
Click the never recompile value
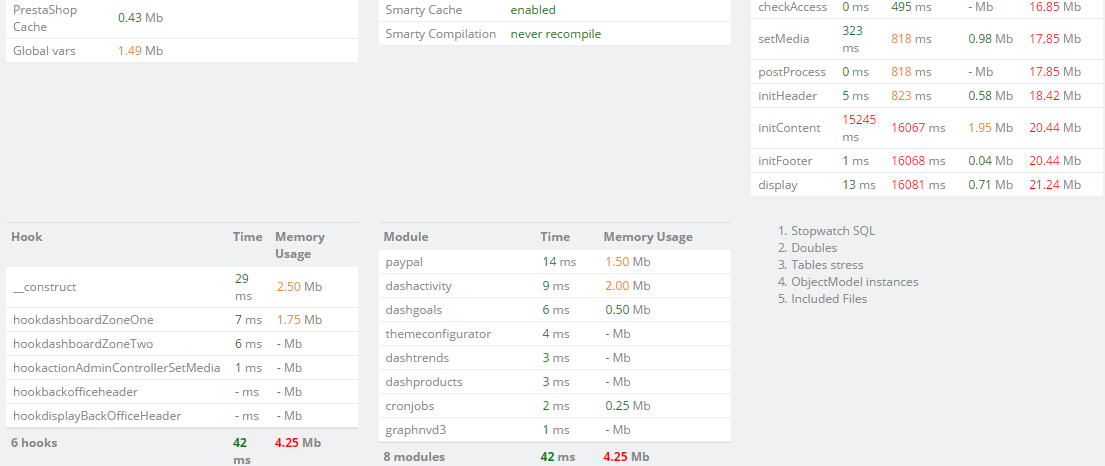pos(556,33)
